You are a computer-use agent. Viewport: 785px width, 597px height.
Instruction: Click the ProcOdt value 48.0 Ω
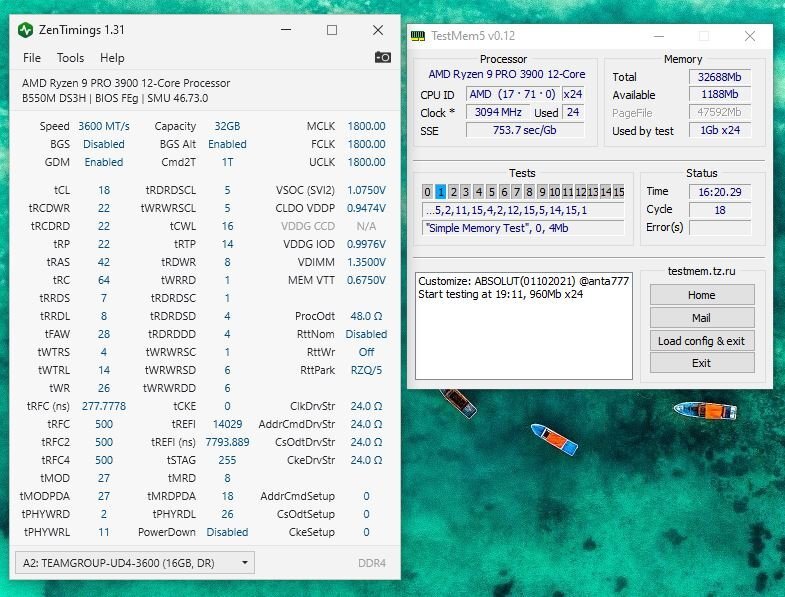point(366,316)
